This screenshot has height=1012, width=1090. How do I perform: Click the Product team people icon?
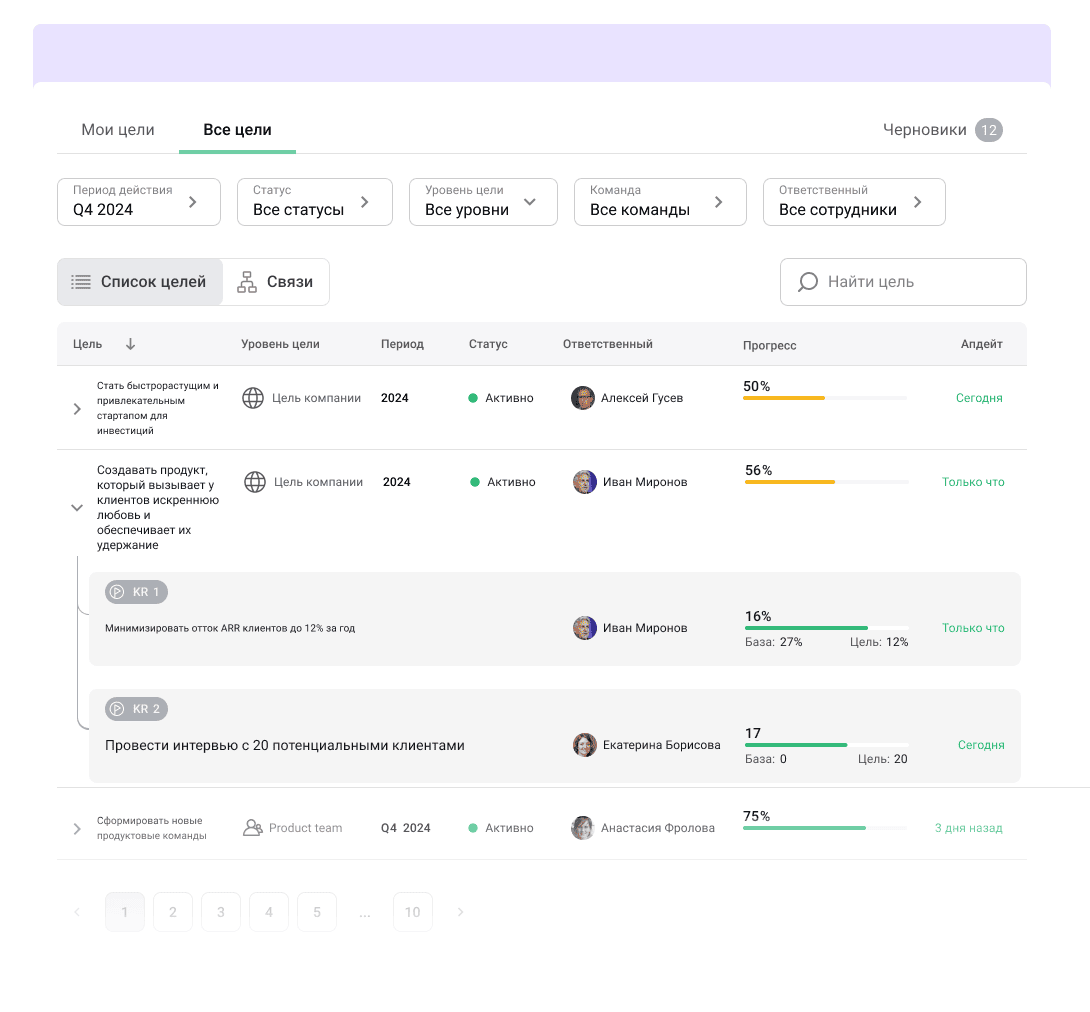tap(253, 828)
